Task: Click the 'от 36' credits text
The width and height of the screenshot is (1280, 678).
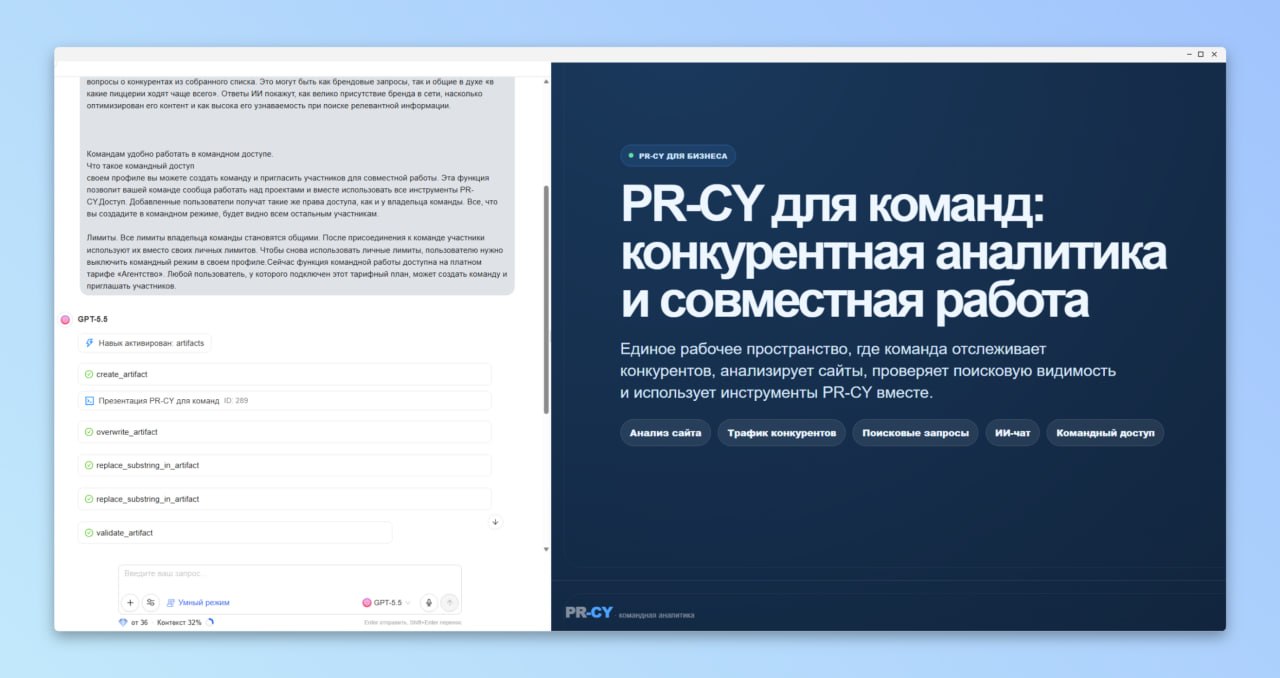Action: click(x=139, y=622)
